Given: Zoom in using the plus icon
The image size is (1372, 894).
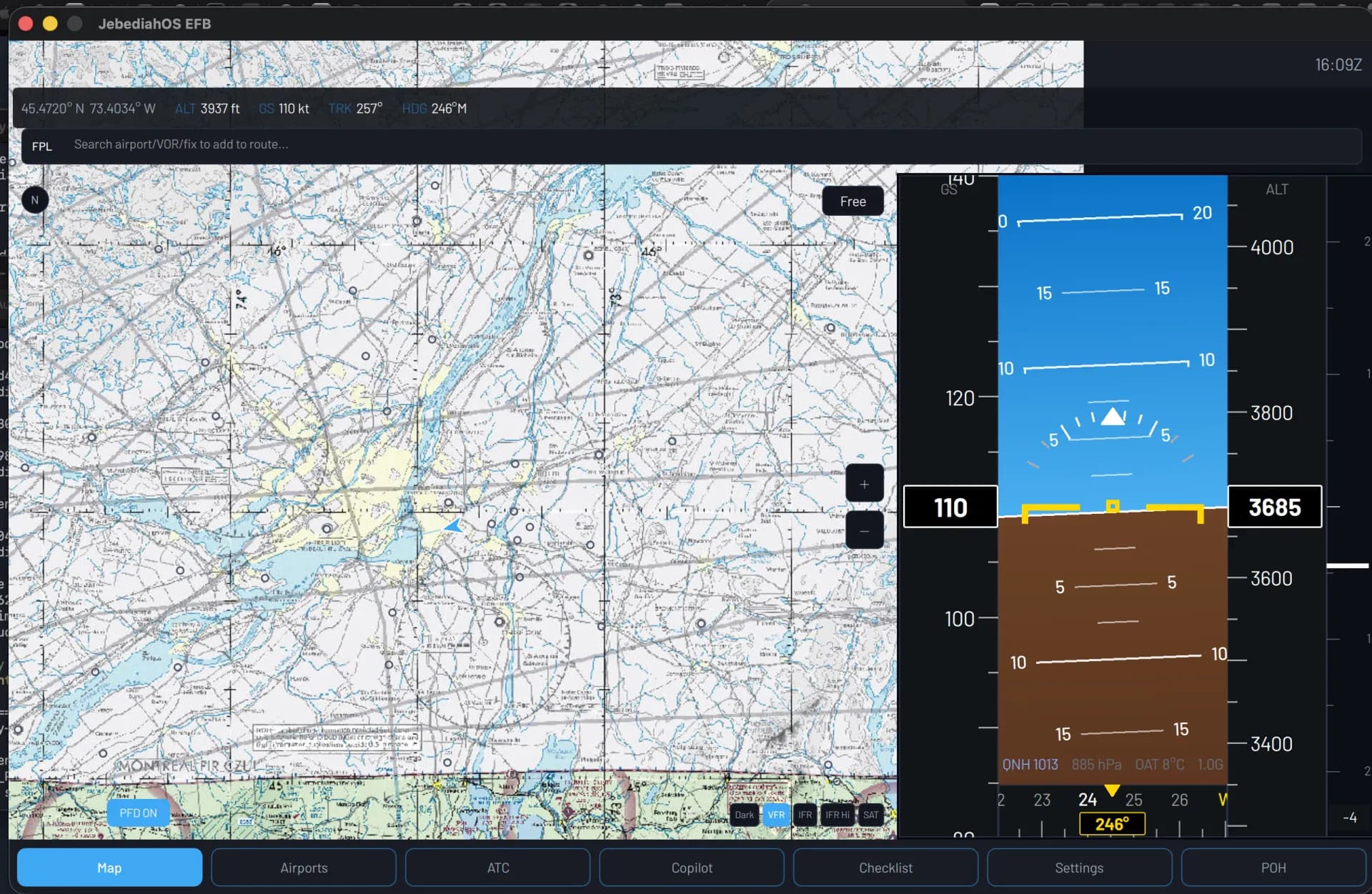Looking at the screenshot, I should point(865,483).
